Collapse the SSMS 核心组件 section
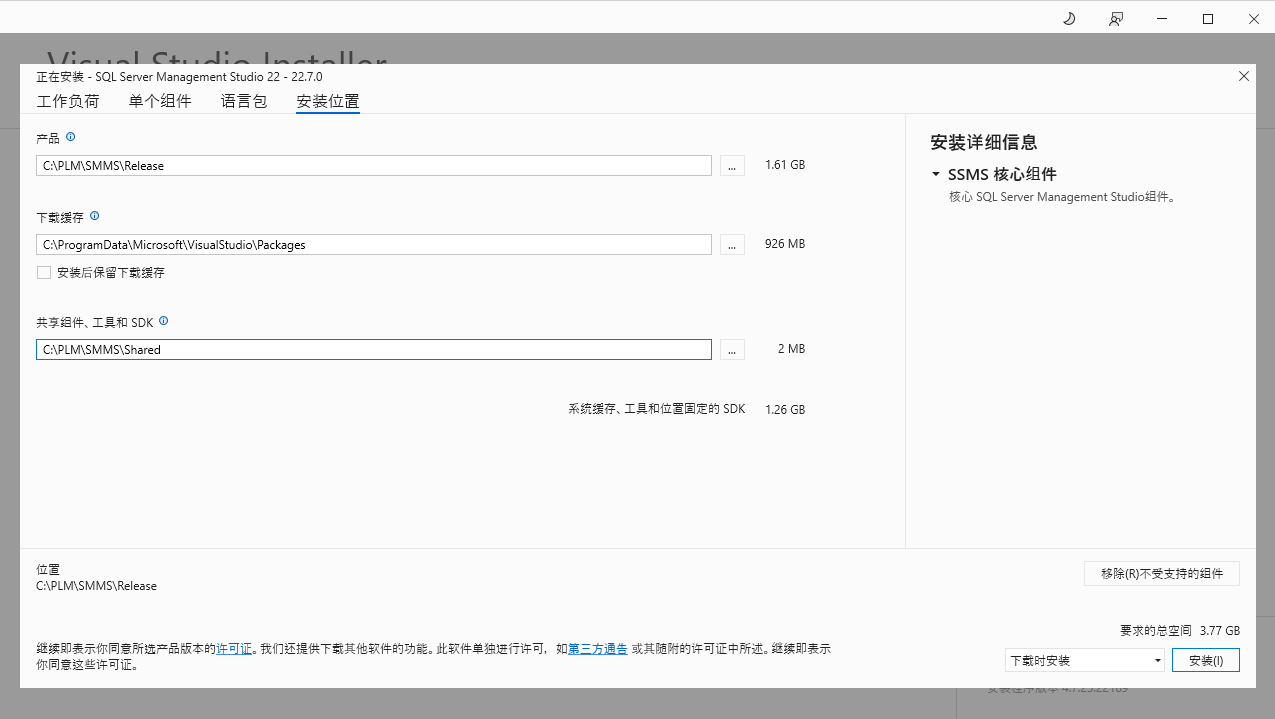This screenshot has height=719, width=1275. pyautogui.click(x=936, y=174)
